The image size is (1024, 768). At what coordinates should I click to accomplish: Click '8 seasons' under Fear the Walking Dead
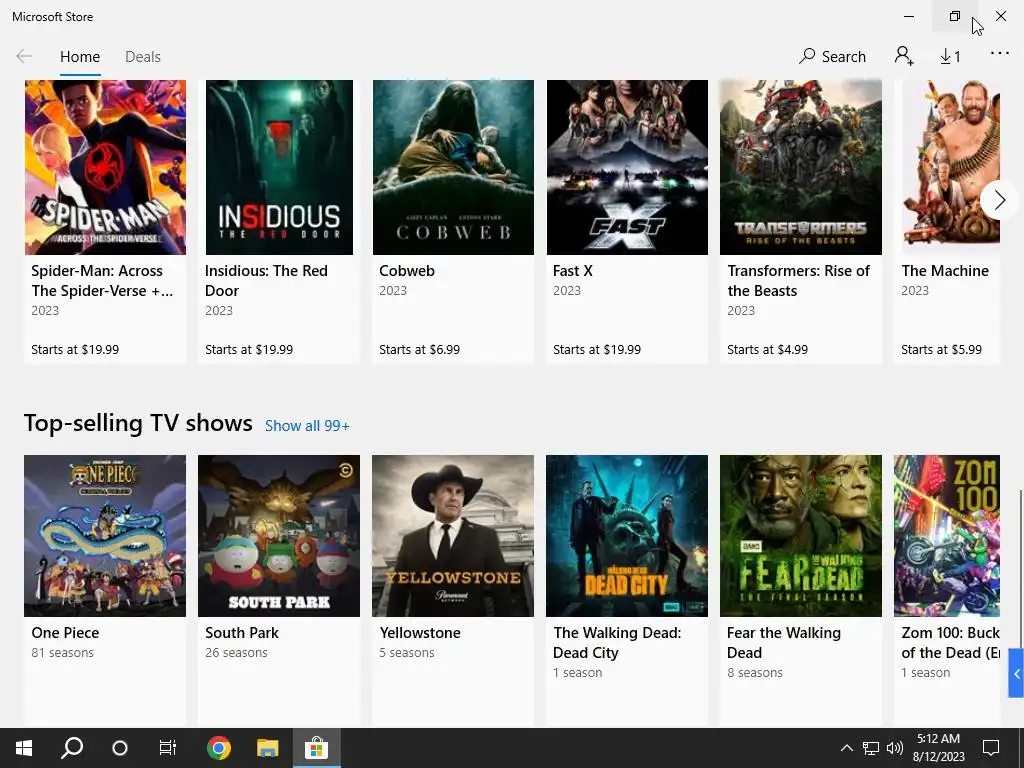pos(755,673)
